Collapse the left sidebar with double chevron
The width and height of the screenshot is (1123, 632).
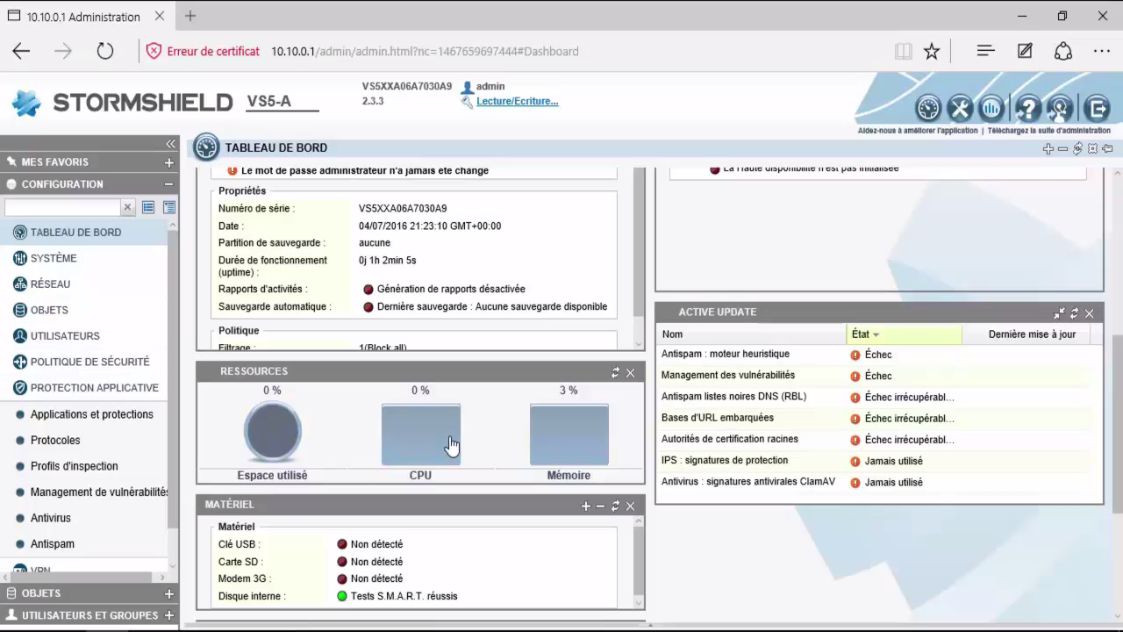pos(170,144)
